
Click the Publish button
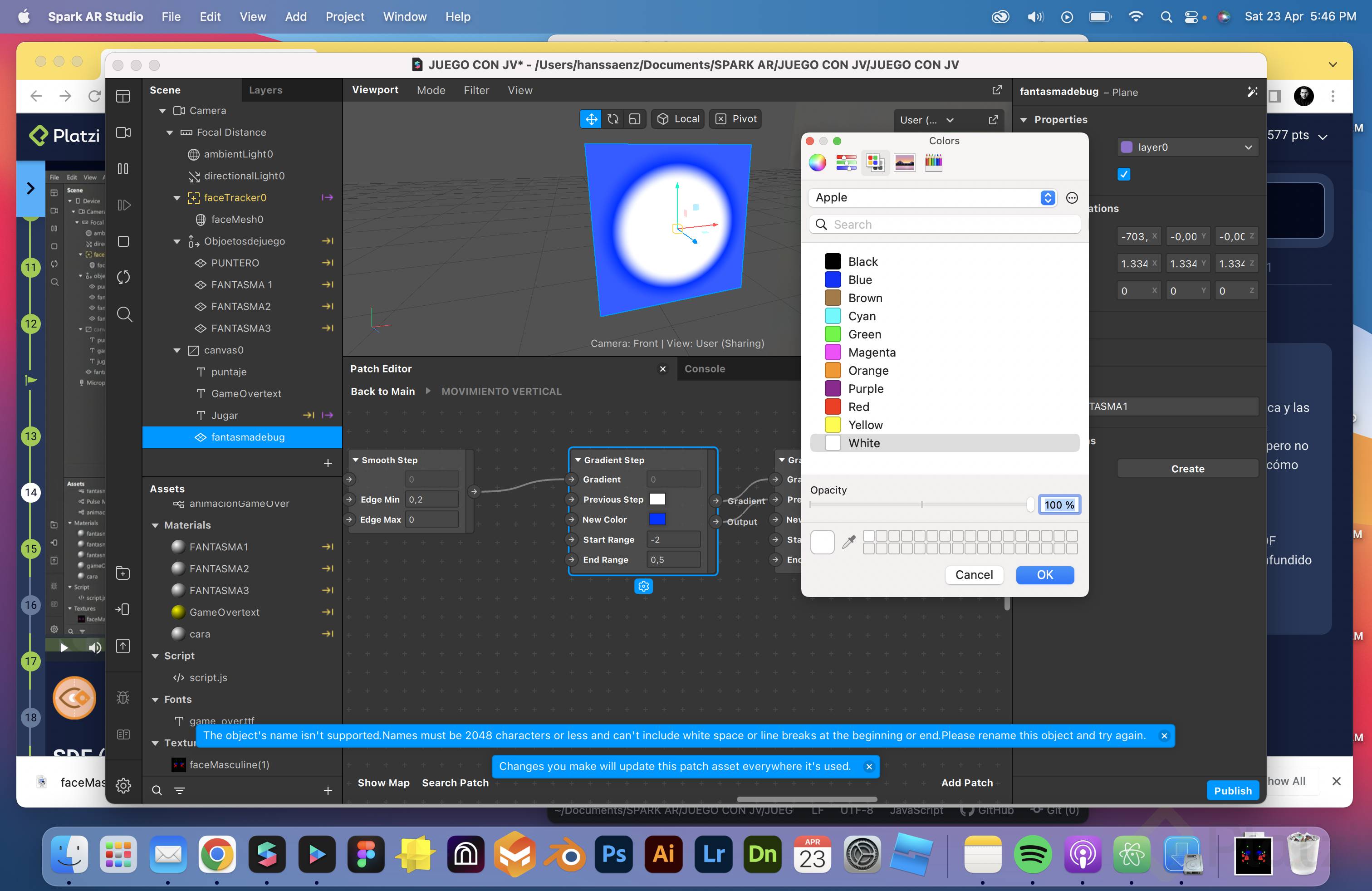click(1233, 791)
